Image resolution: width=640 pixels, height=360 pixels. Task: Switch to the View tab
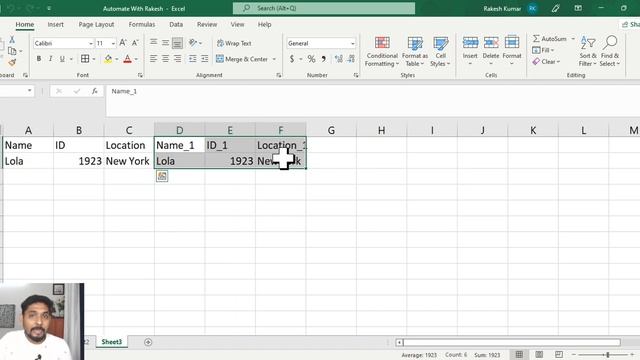click(x=237, y=24)
